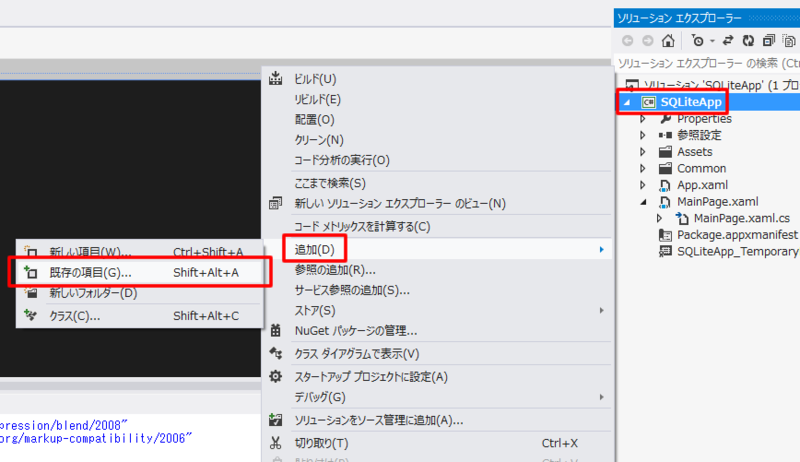Choose リビルド(E) from the context menu
The width and height of the screenshot is (800, 462).
point(317,99)
